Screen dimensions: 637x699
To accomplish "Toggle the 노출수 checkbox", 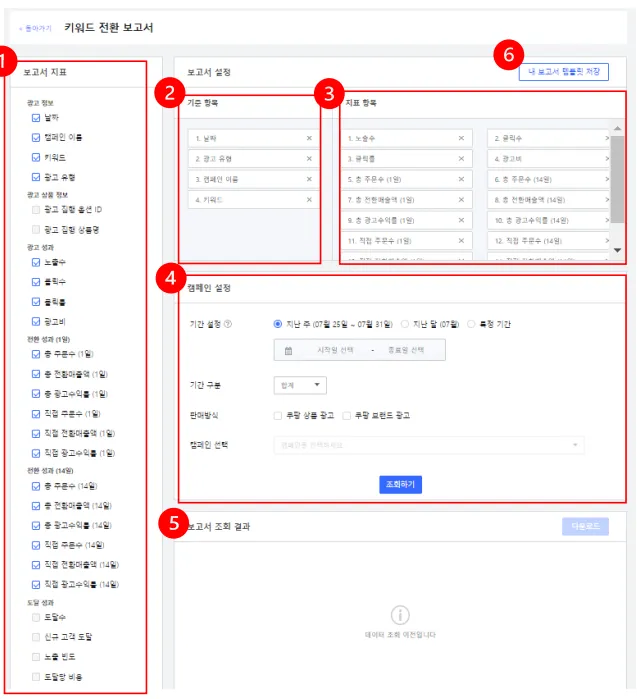I will [x=36, y=262].
